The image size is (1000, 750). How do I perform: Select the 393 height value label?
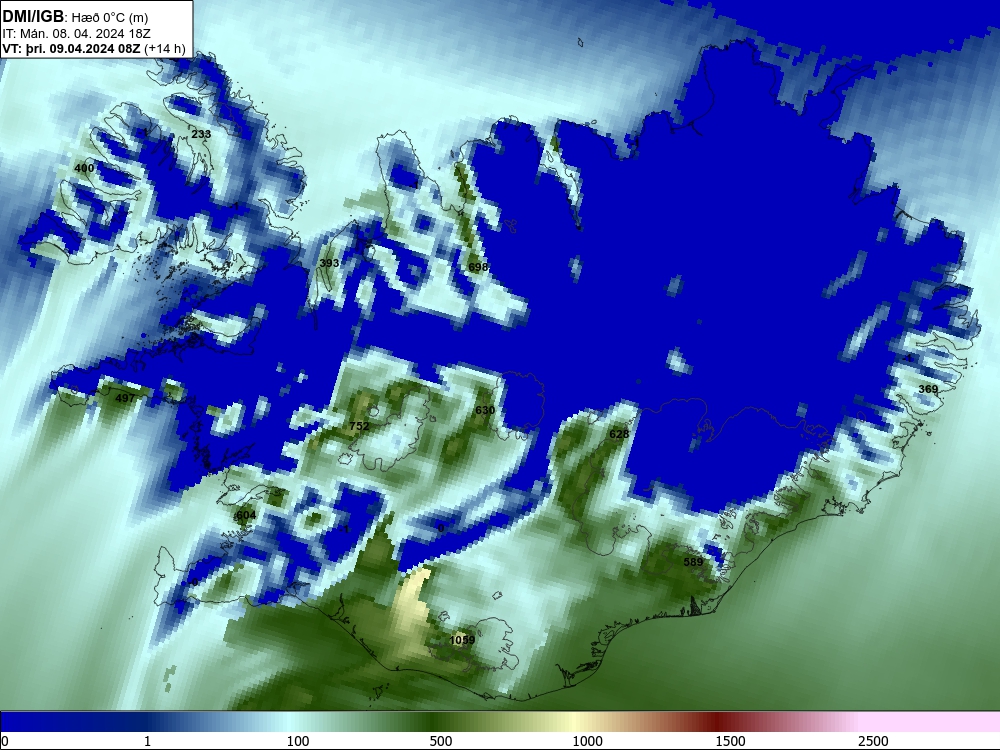coord(329,263)
